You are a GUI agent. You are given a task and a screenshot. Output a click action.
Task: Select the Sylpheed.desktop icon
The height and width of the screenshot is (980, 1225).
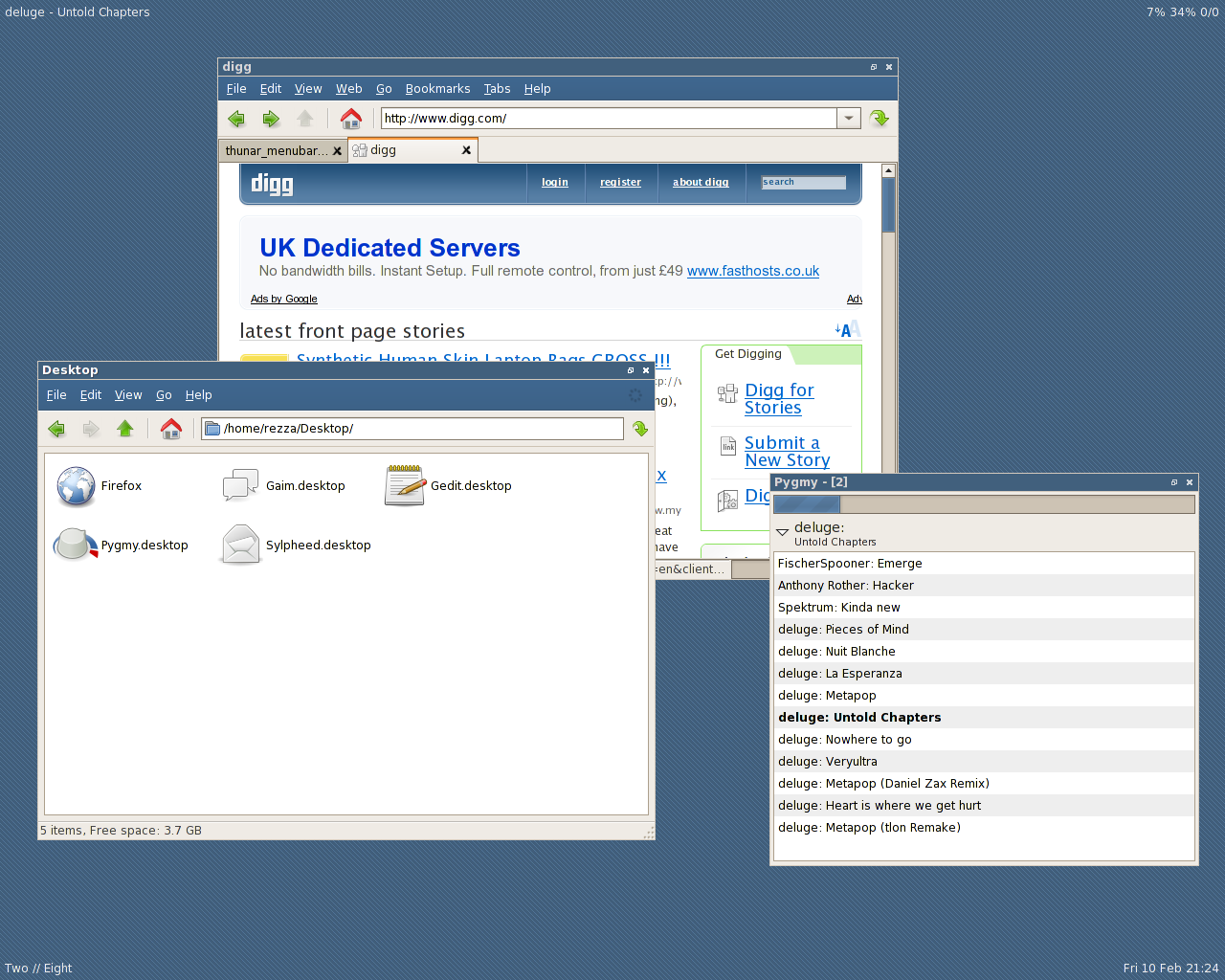pyautogui.click(x=240, y=546)
